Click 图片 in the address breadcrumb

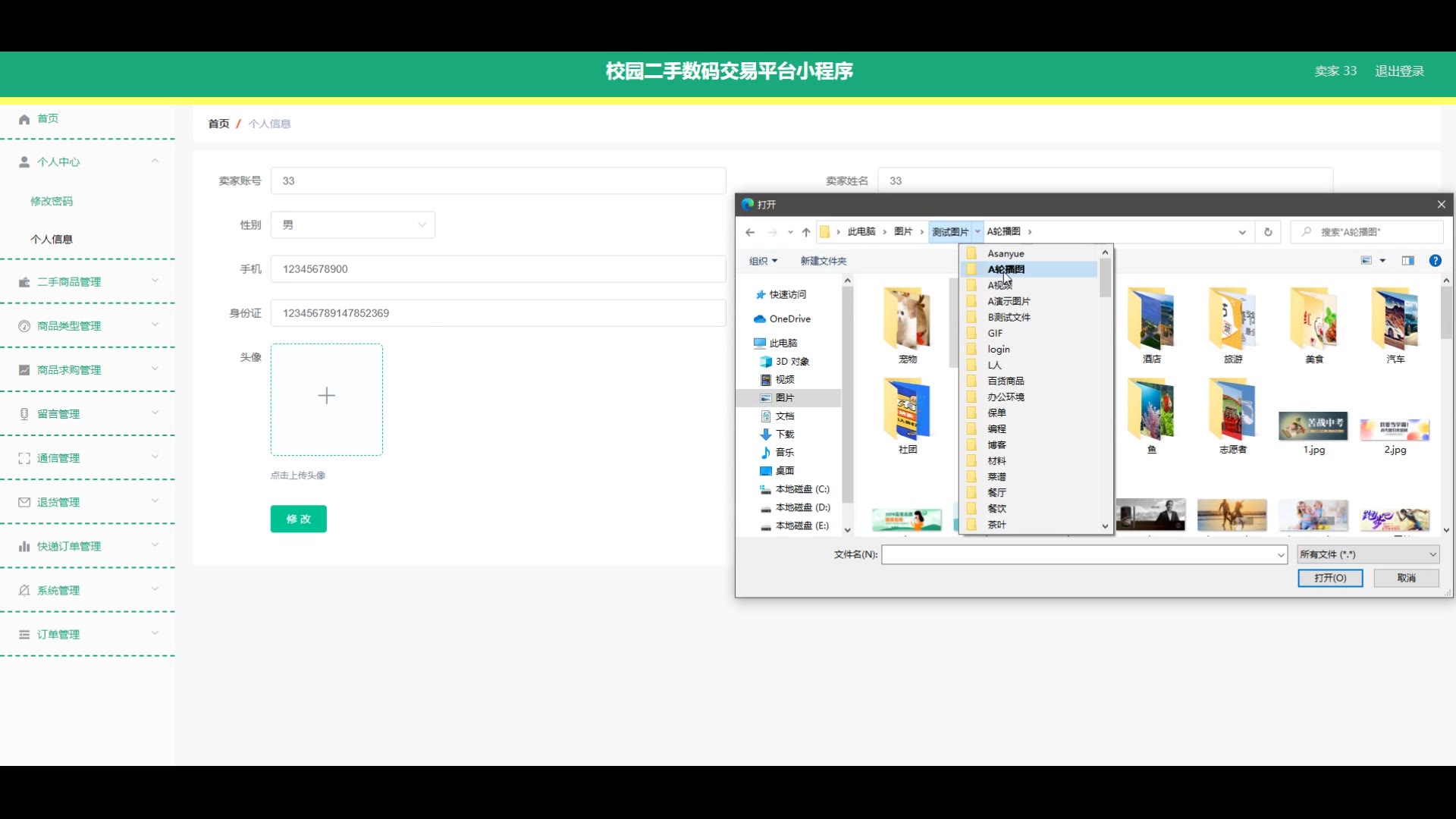tap(902, 232)
